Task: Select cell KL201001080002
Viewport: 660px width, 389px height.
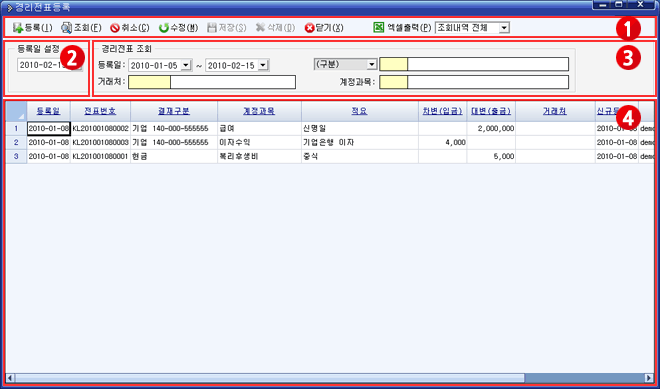Action: click(100, 128)
